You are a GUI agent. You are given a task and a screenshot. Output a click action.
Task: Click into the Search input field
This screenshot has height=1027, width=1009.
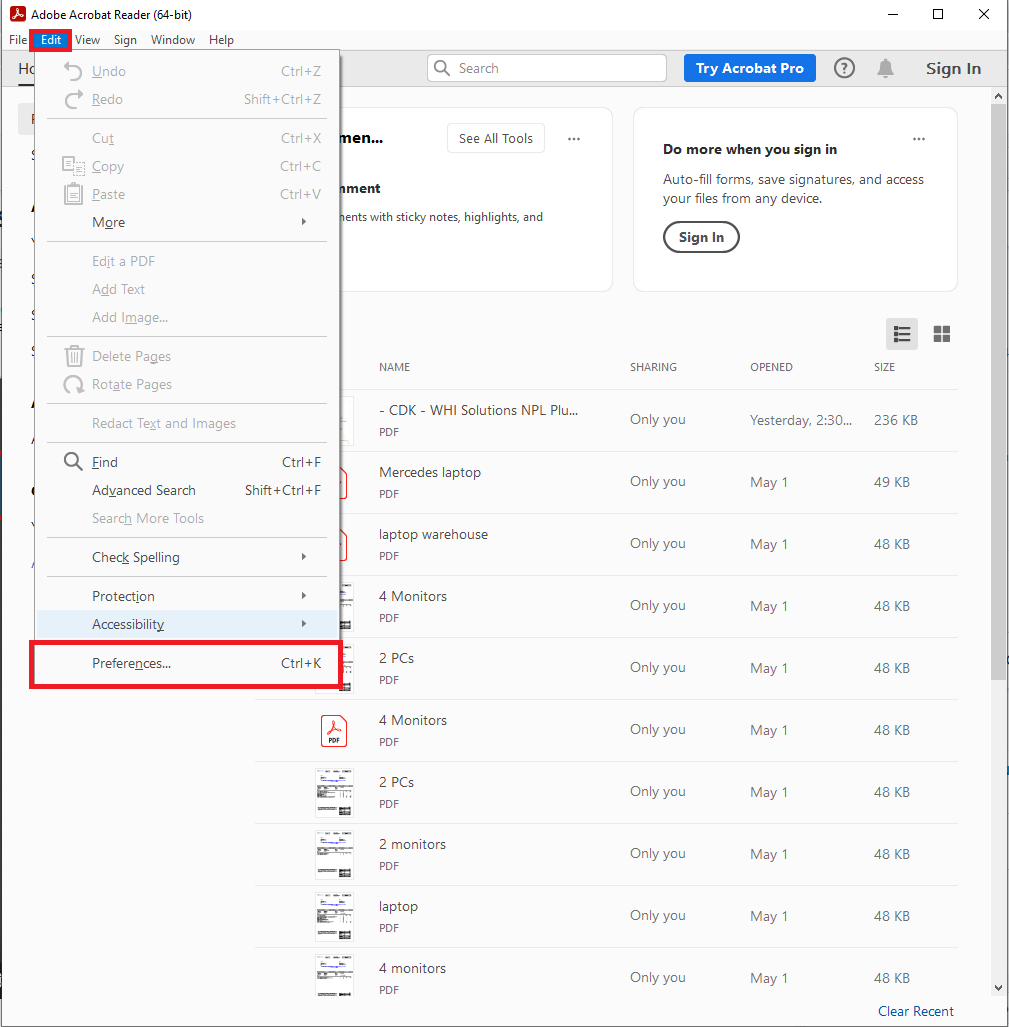547,68
